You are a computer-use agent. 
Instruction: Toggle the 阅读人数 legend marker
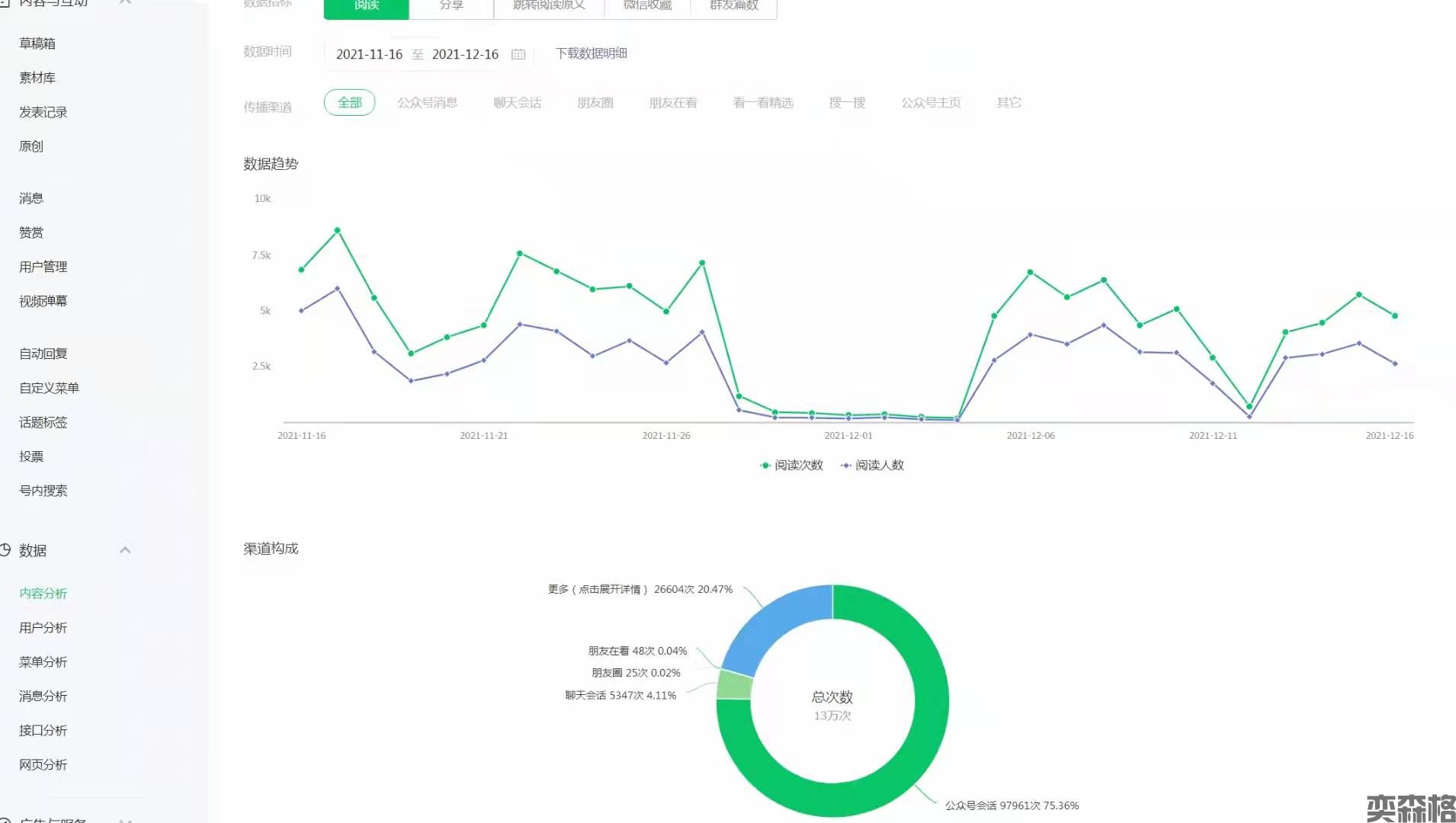pyautogui.click(x=846, y=466)
